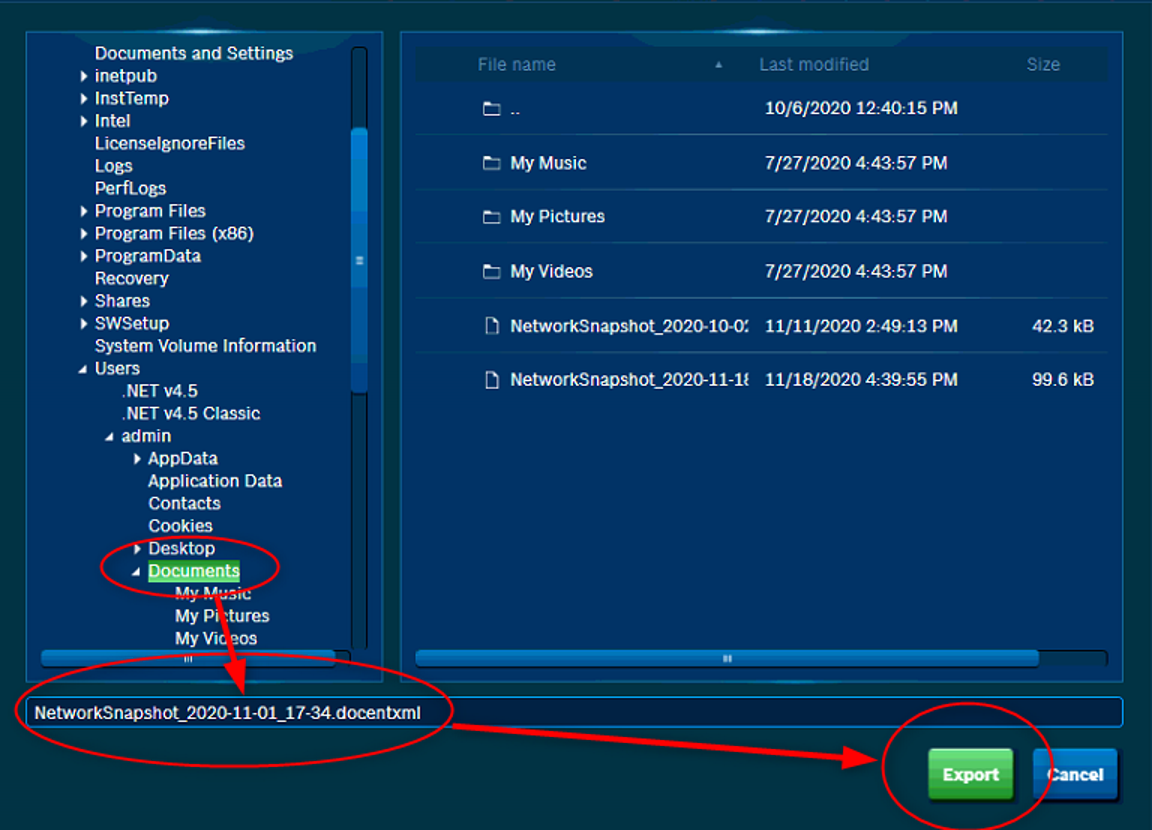Collapse the Users folder
This screenshot has height=830, width=1152.
click(x=83, y=369)
